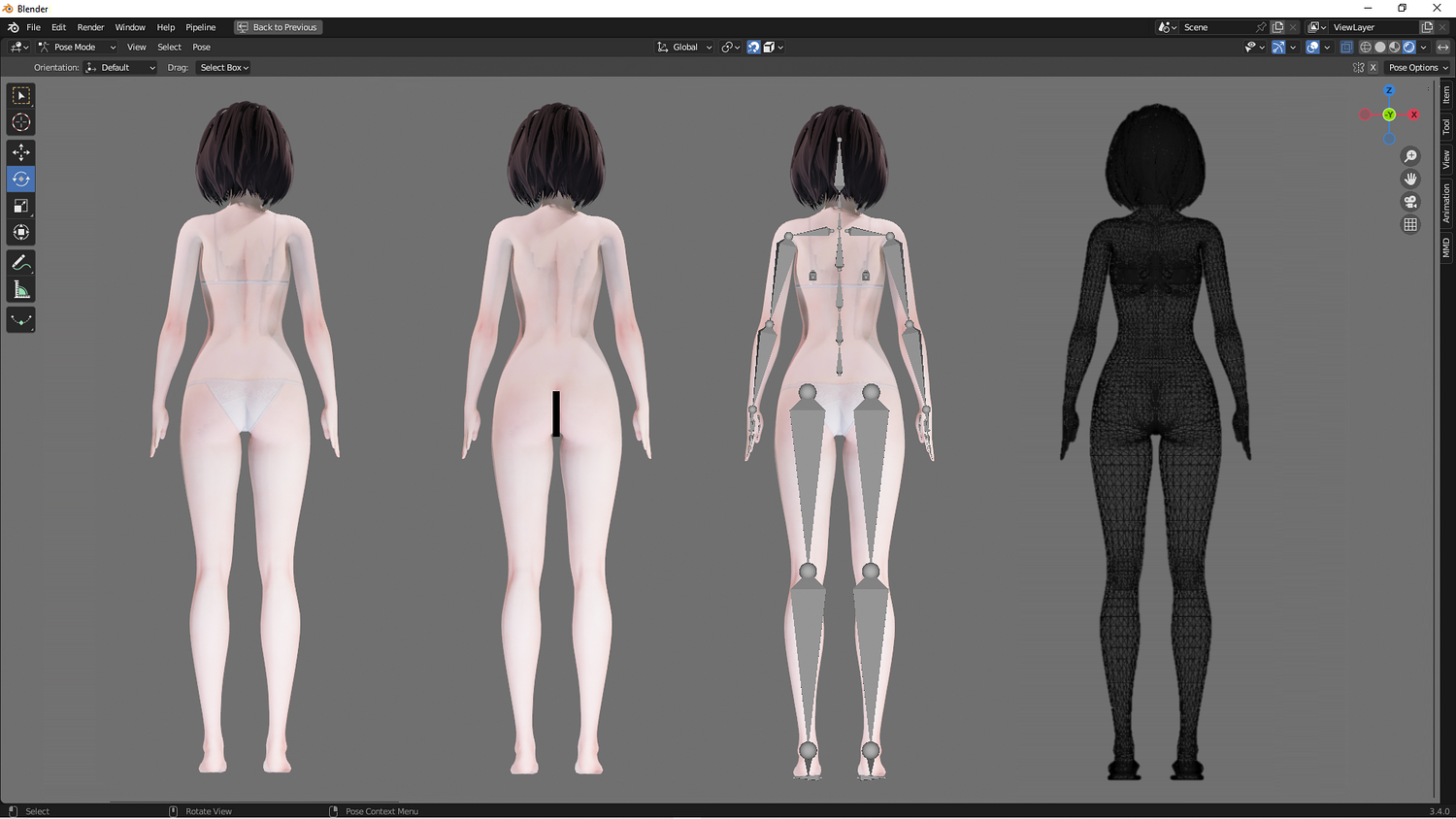Viewport: 1456px width, 819px height.
Task: Select the Annotate pencil tool
Action: (20, 263)
